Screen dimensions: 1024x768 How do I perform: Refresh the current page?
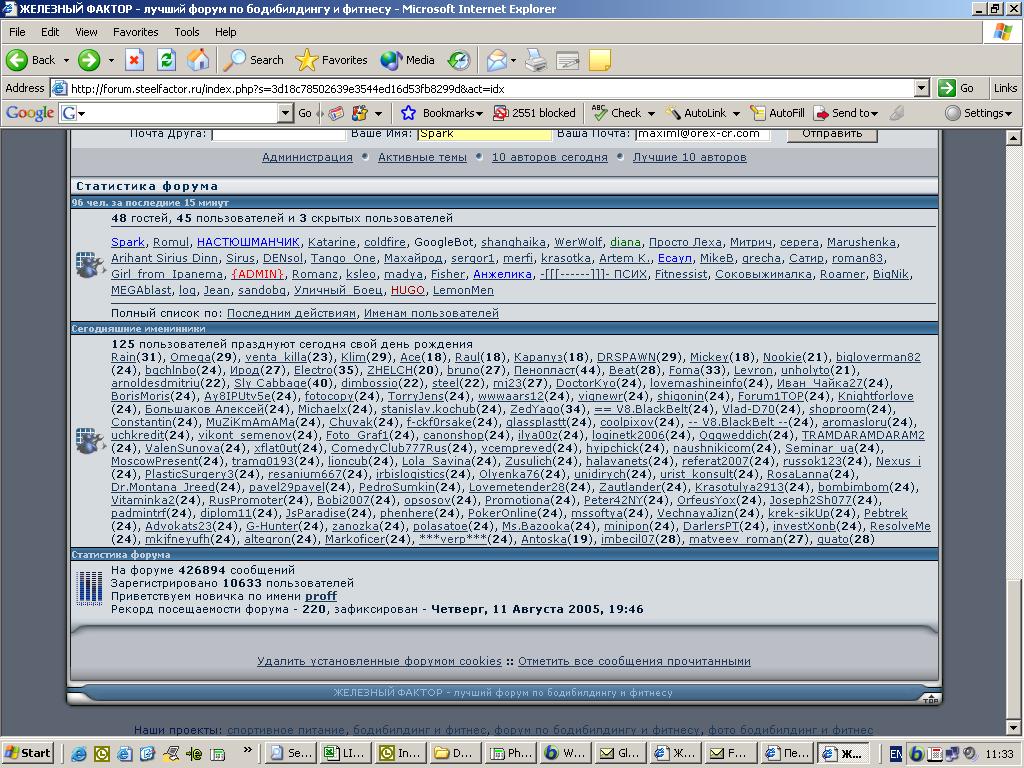[x=166, y=60]
